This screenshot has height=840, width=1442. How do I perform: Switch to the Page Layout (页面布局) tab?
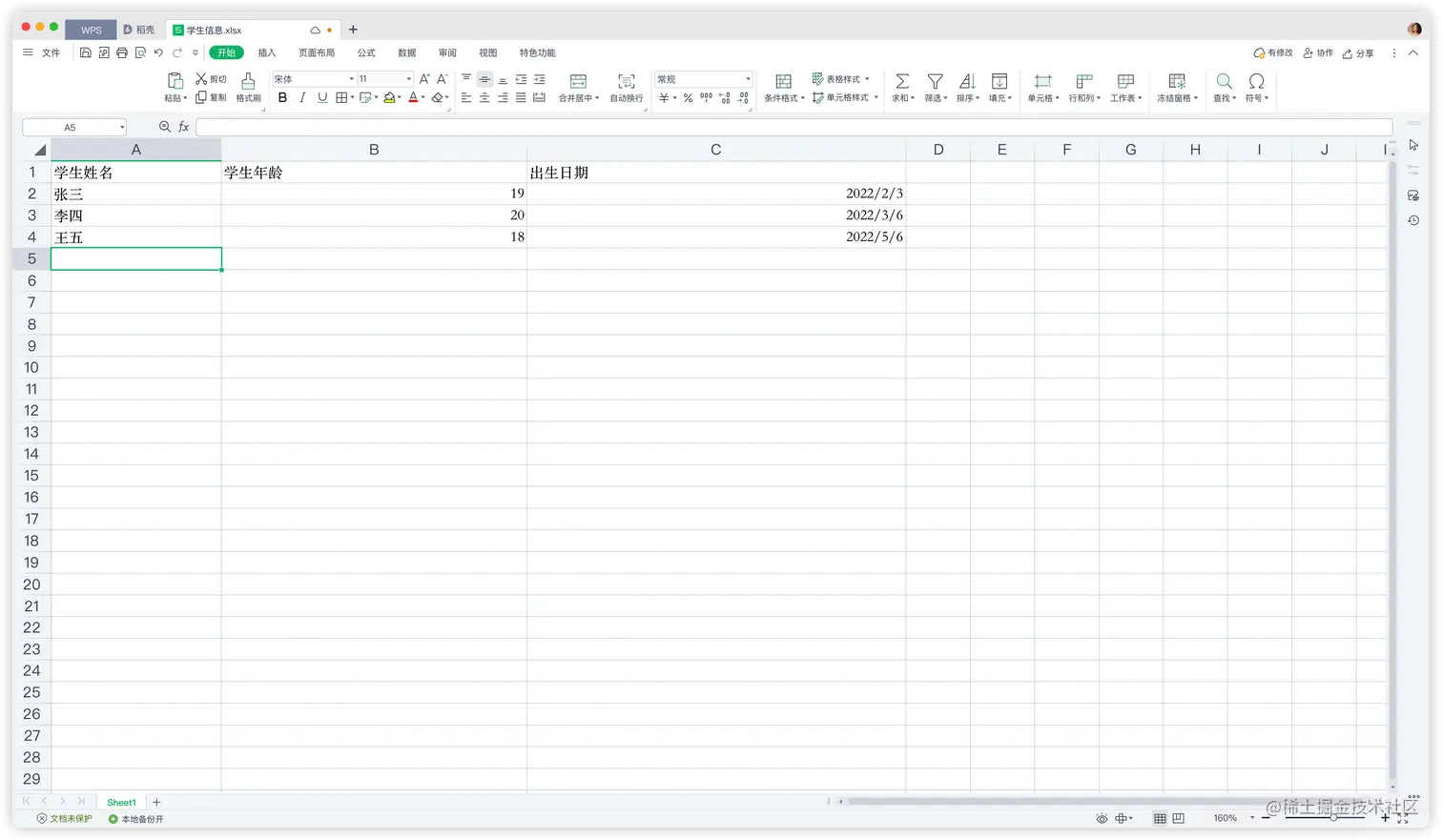pos(317,53)
